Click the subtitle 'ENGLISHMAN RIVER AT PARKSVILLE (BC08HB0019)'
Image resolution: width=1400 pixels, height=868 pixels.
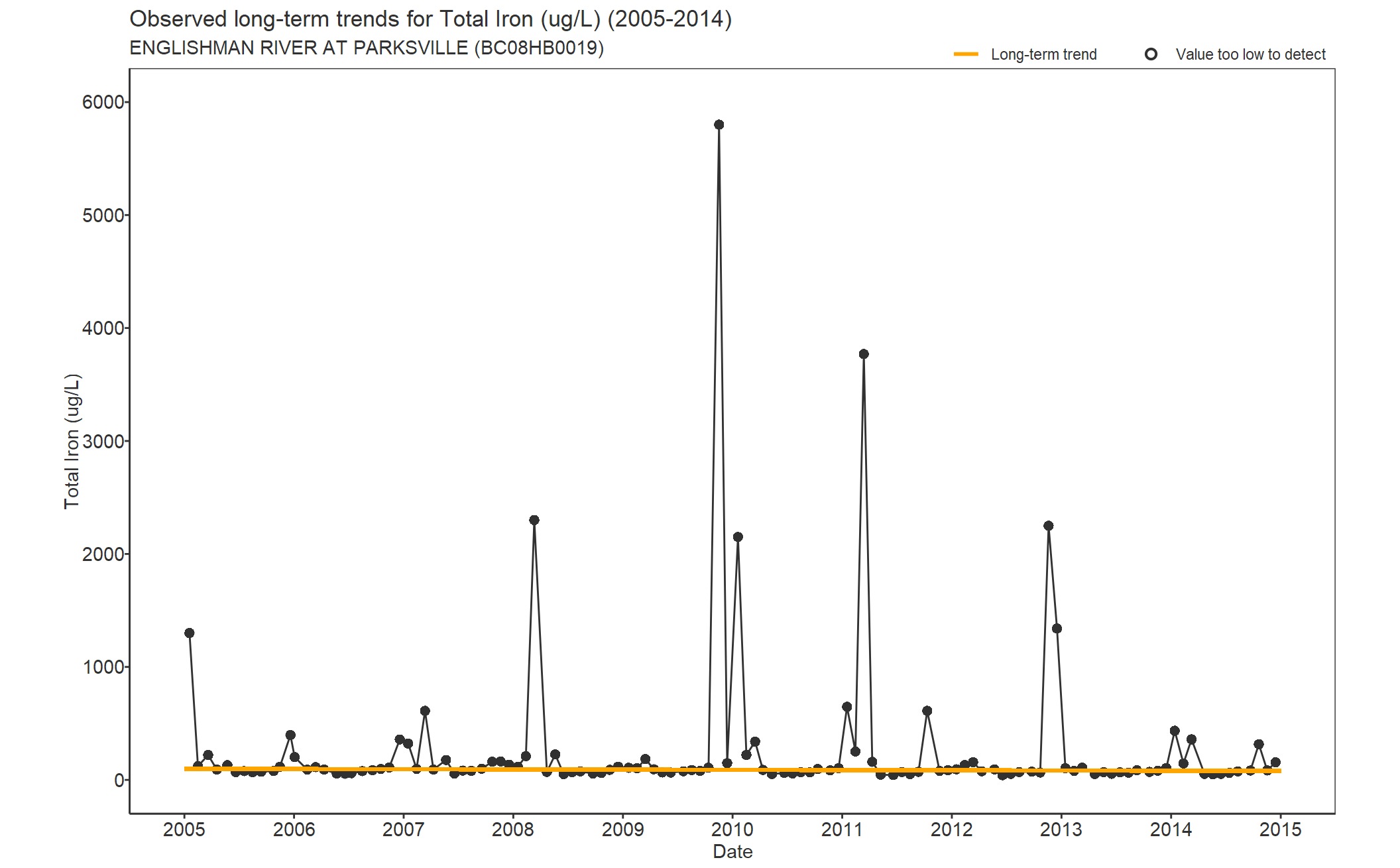coord(367,48)
